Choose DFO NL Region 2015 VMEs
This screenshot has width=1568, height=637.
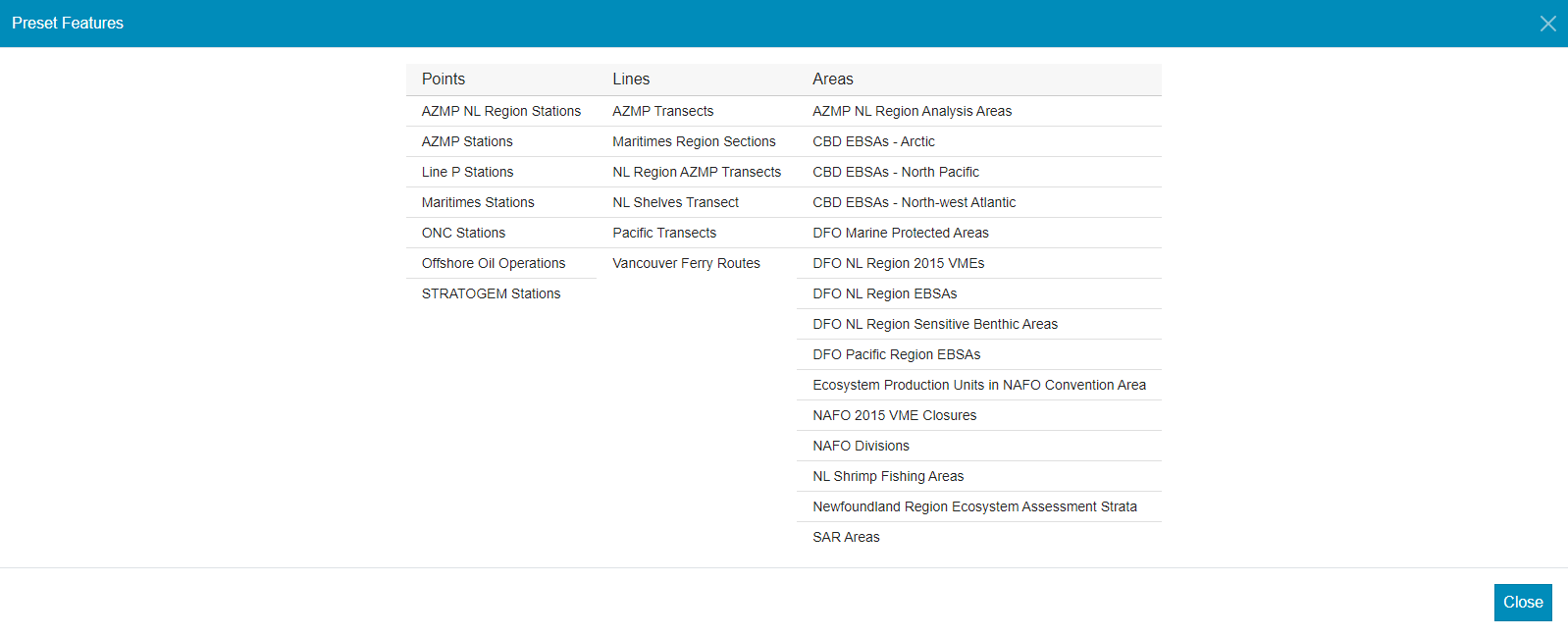(979, 263)
